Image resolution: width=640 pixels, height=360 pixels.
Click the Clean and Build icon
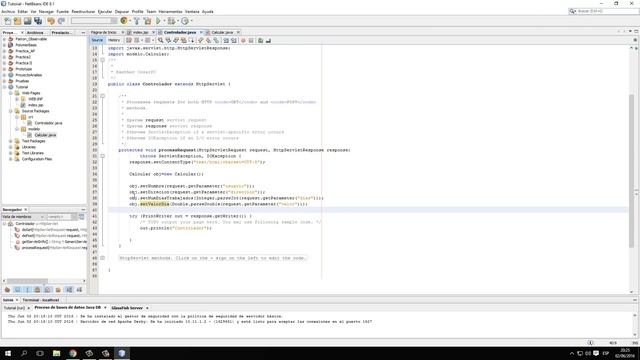coord(147,21)
